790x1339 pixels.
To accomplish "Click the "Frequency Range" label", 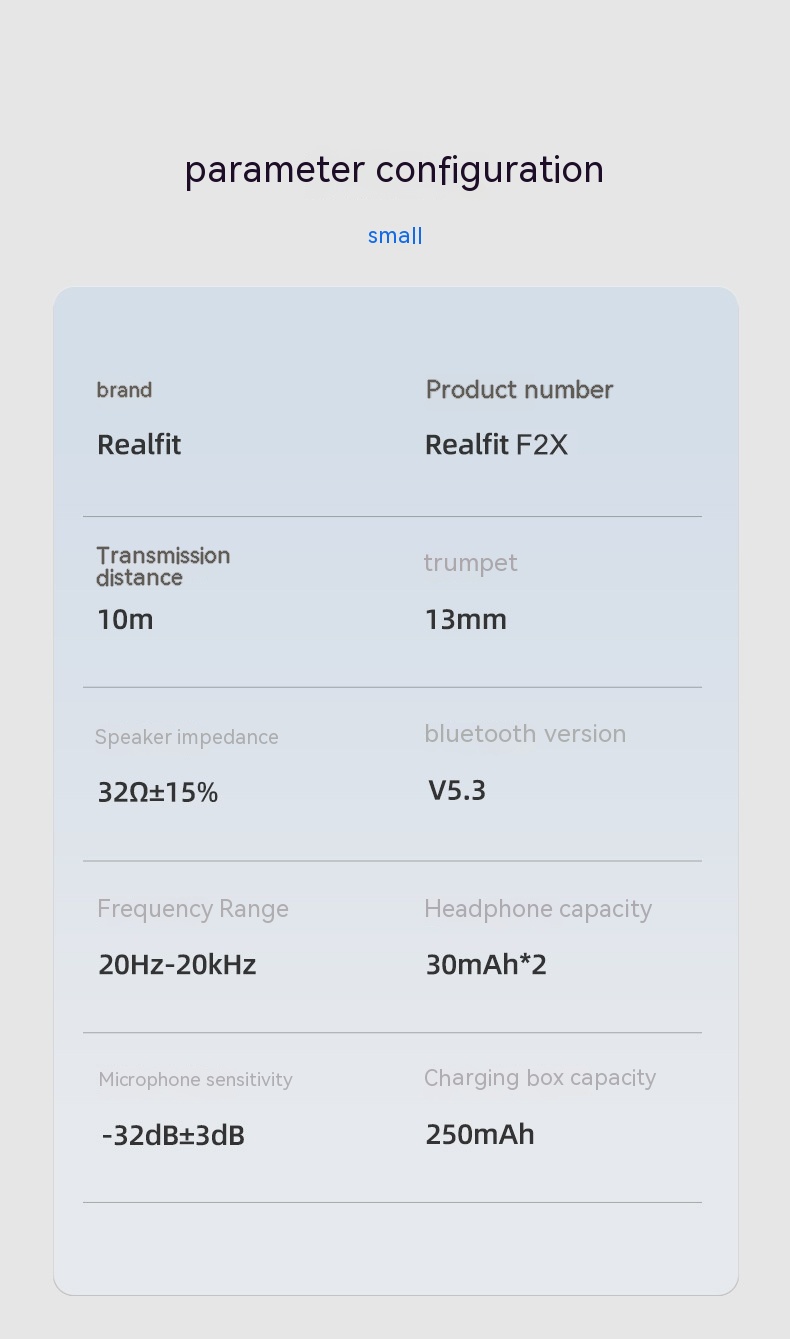I will pos(193,909).
